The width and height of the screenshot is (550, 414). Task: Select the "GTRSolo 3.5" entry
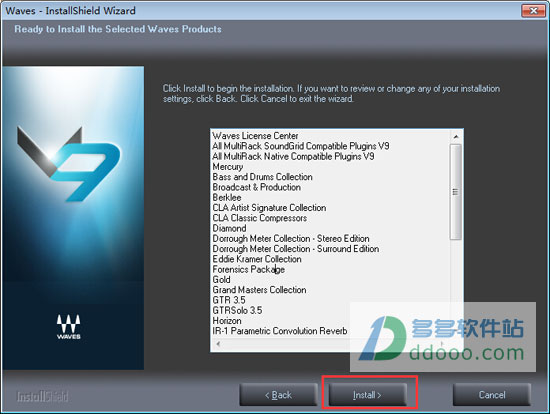click(x=237, y=310)
